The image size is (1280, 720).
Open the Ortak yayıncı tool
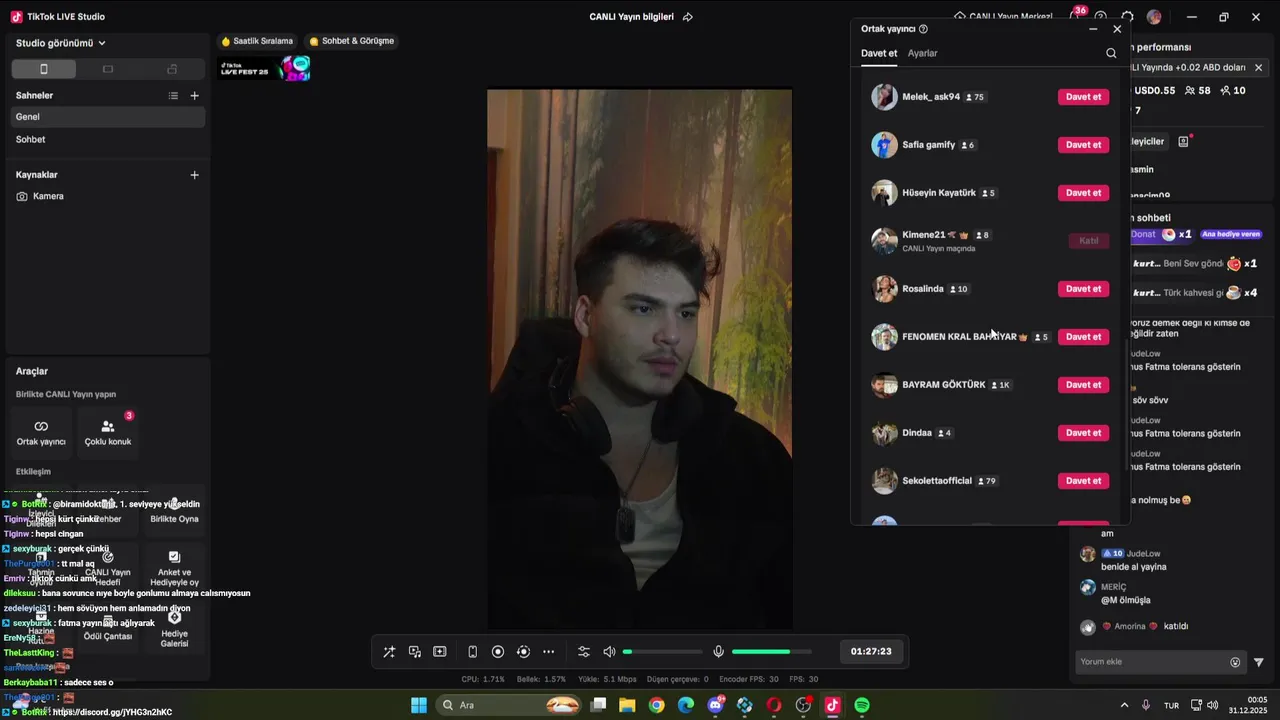coord(41,432)
